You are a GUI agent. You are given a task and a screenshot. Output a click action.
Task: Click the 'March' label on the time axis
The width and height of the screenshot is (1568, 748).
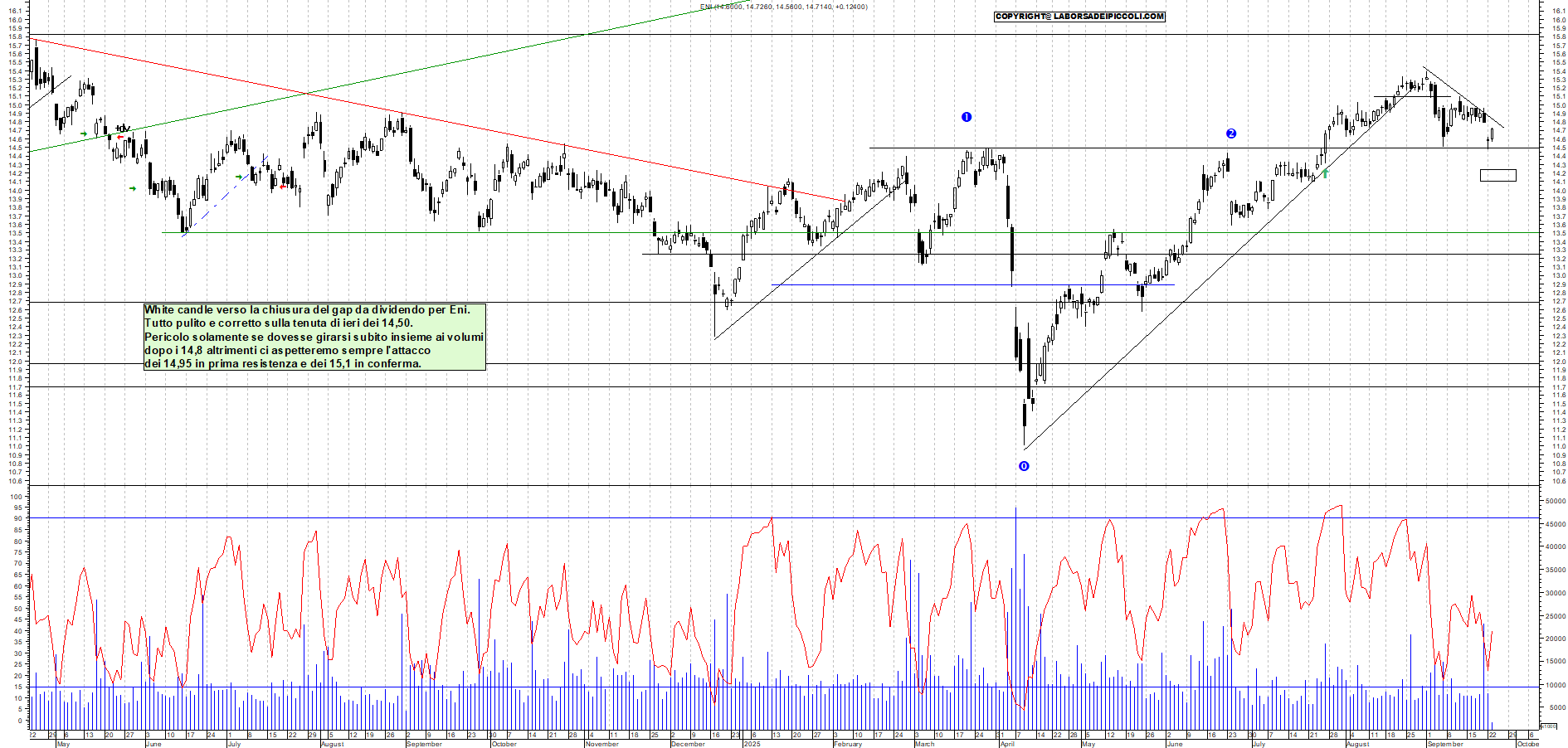[x=924, y=744]
